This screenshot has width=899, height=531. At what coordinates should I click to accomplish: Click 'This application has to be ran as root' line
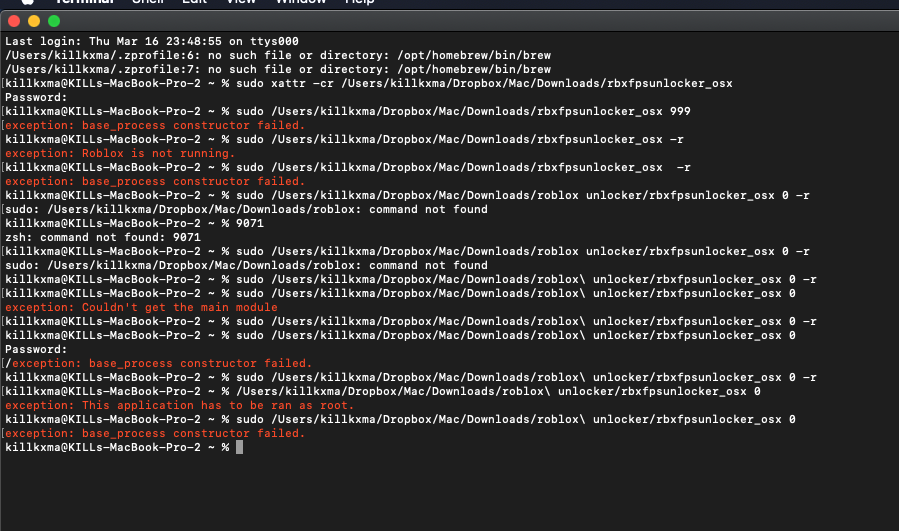point(179,405)
